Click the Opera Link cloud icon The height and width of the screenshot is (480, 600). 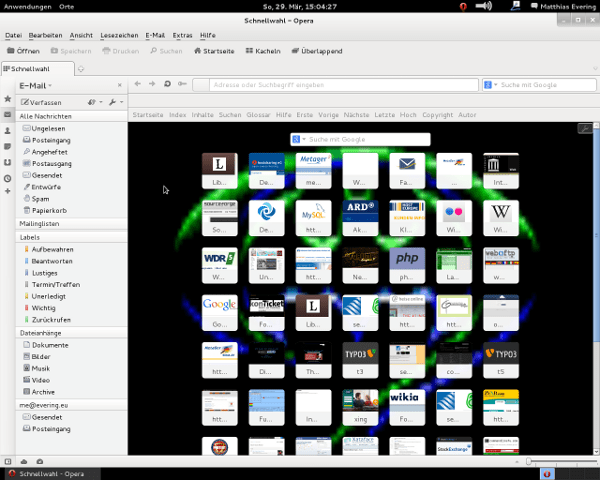click(24, 462)
